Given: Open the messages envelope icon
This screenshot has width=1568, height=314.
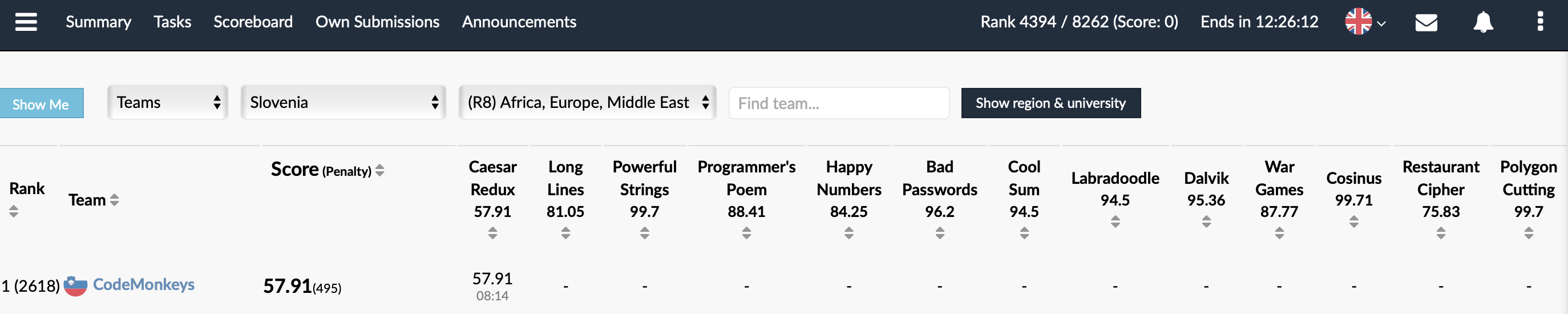Looking at the screenshot, I should (1425, 22).
